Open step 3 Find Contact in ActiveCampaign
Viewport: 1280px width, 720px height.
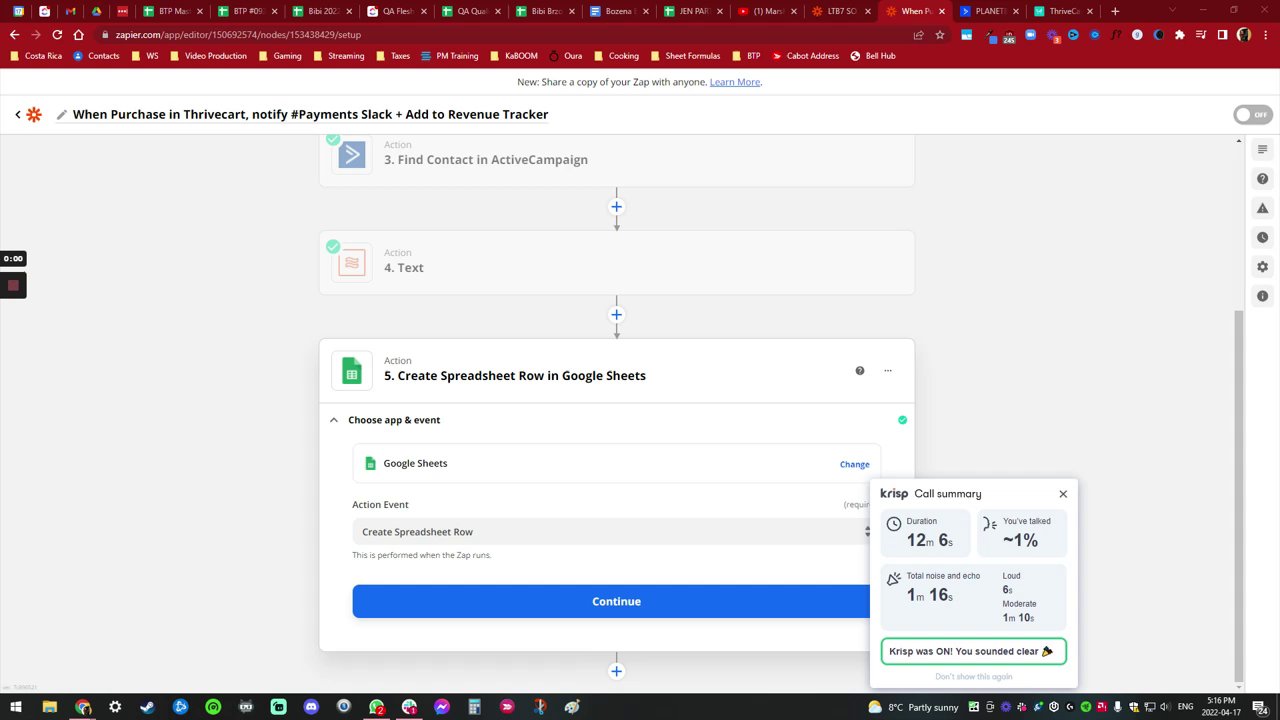coord(616,160)
